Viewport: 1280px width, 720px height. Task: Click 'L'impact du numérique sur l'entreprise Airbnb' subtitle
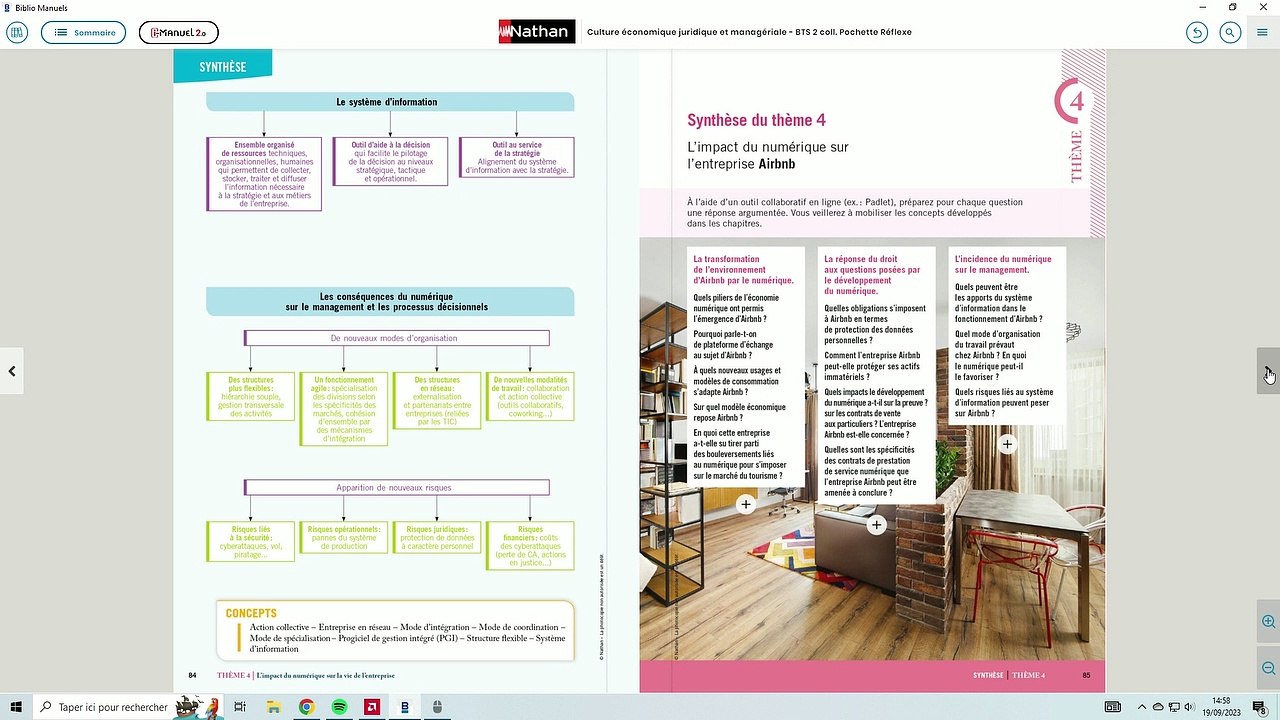pos(768,155)
